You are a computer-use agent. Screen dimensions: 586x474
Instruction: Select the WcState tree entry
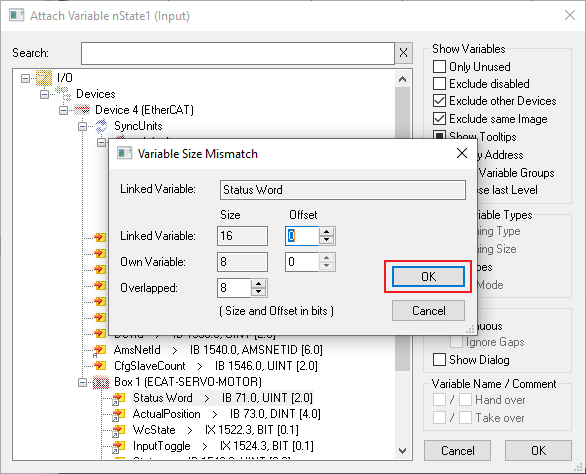[154, 430]
